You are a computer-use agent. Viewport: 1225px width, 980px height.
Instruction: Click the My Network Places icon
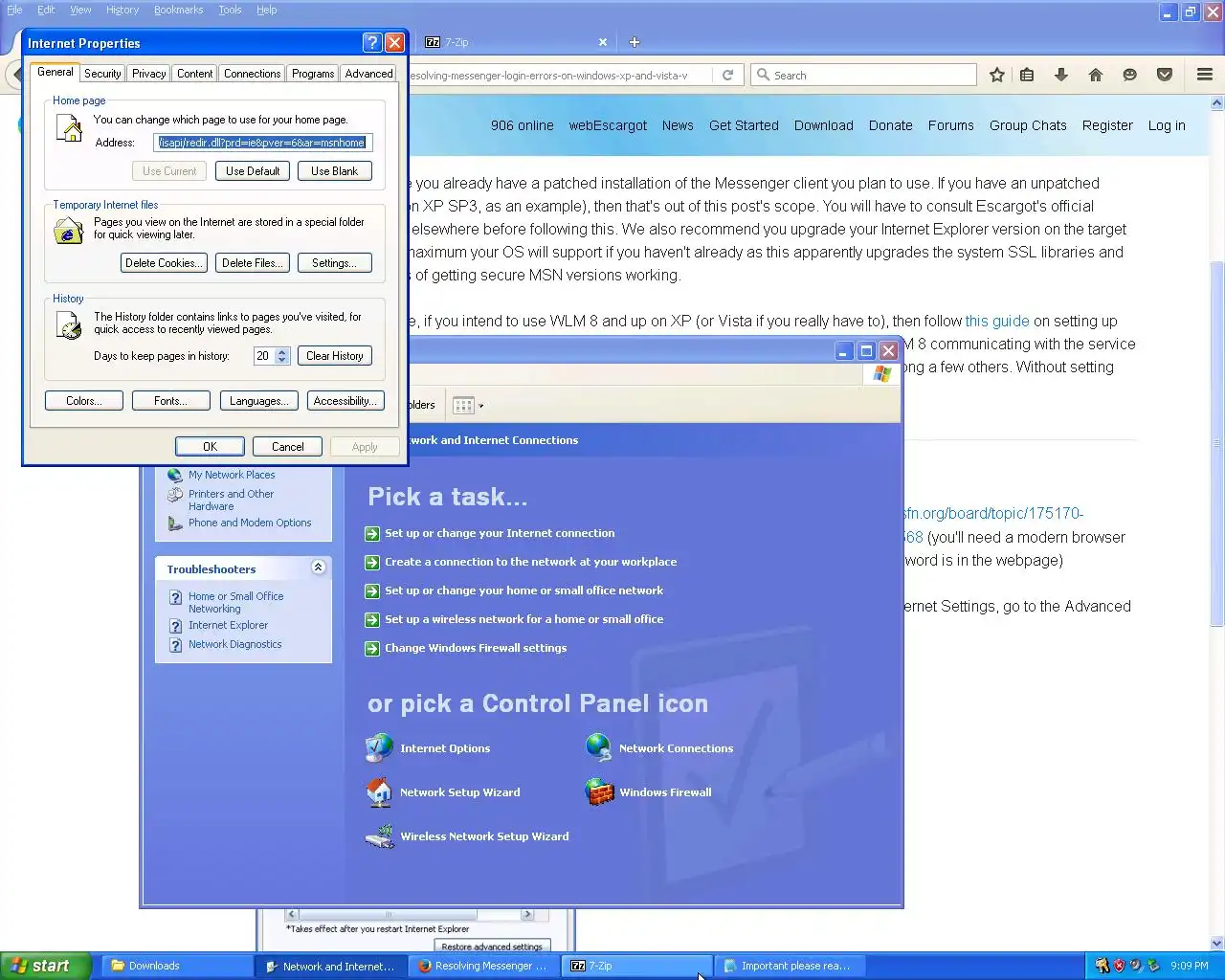[x=175, y=475]
